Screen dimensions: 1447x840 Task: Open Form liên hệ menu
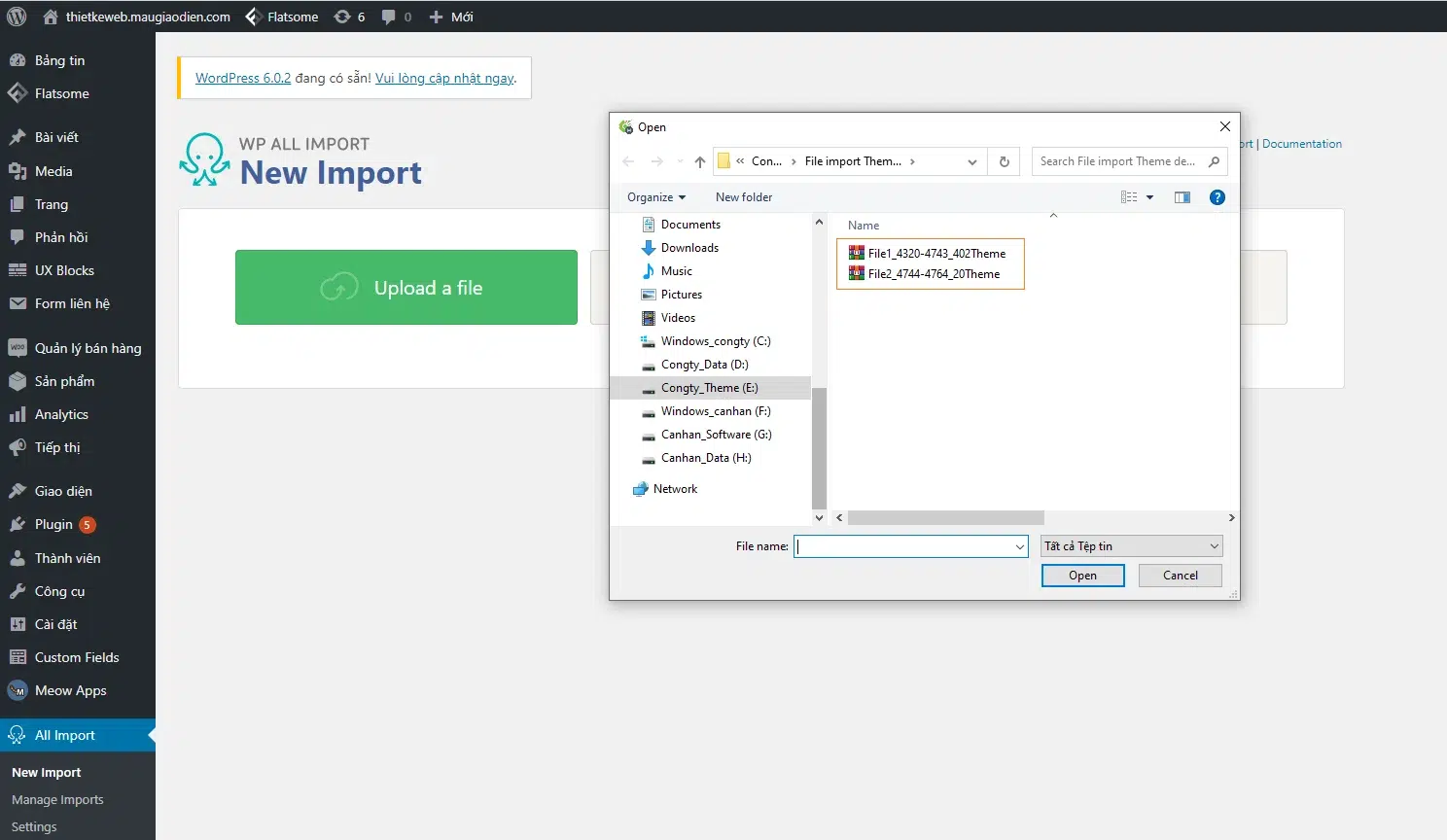78,303
